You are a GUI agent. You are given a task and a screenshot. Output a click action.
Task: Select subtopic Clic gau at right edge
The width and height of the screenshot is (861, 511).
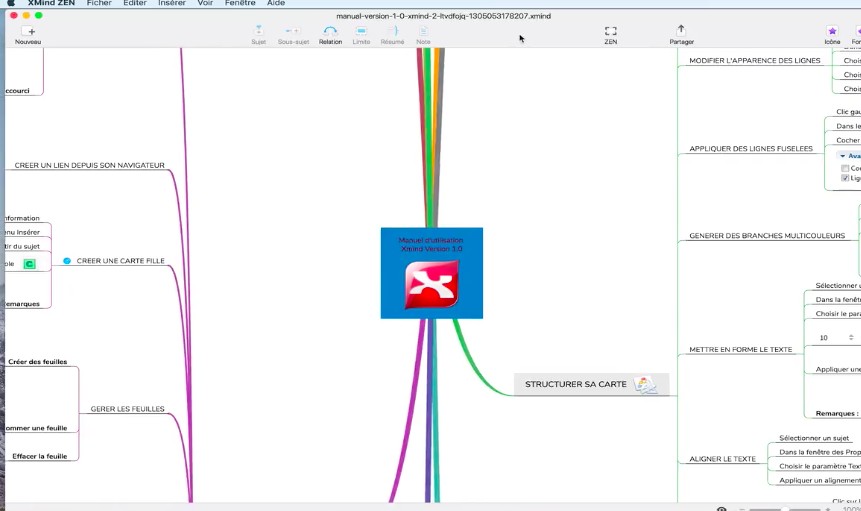848,111
